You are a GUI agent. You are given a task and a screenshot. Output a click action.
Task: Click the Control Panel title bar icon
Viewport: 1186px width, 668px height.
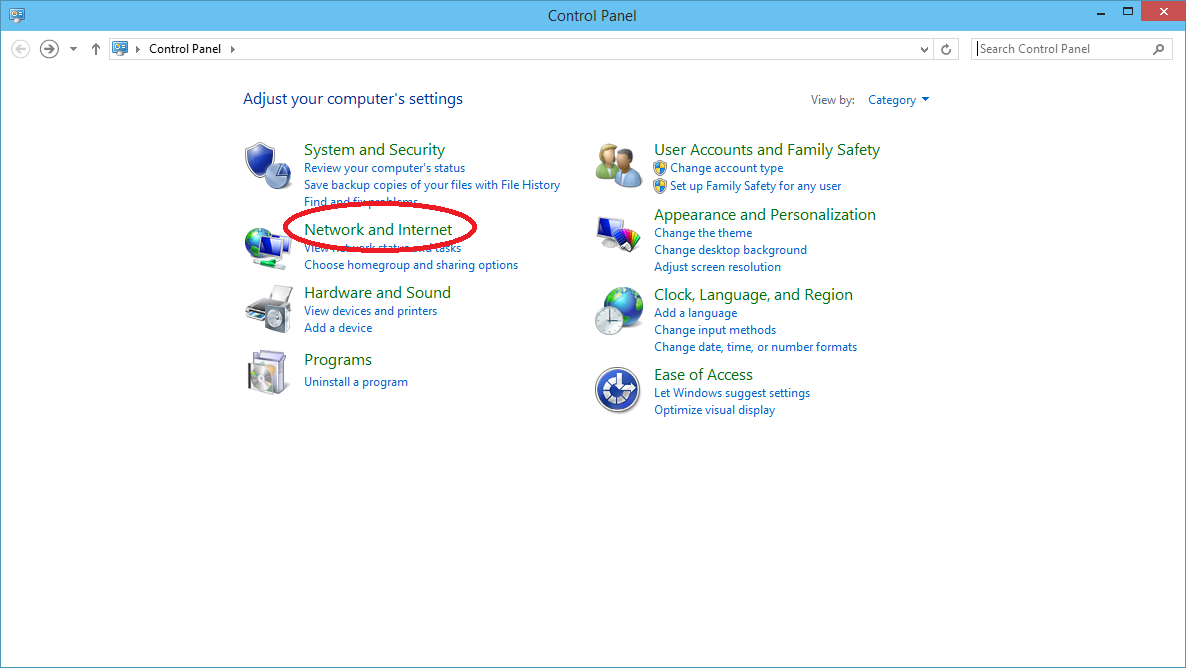(x=17, y=15)
